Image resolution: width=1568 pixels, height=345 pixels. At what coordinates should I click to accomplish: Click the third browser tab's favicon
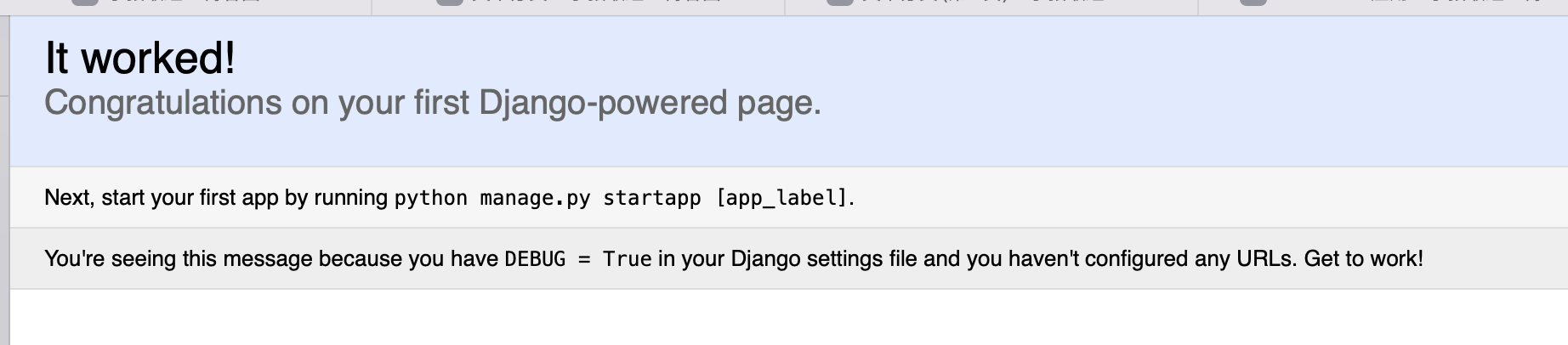tap(840, 3)
